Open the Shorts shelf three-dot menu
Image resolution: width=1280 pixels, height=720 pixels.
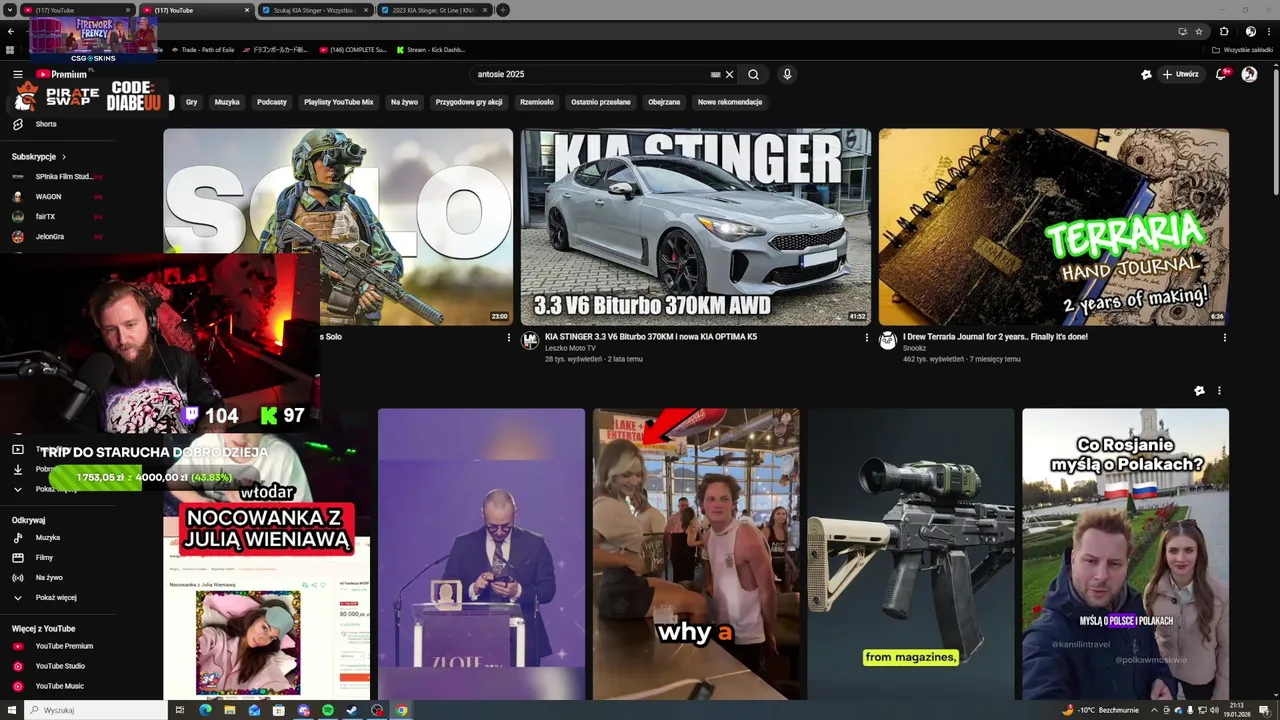[1219, 391]
